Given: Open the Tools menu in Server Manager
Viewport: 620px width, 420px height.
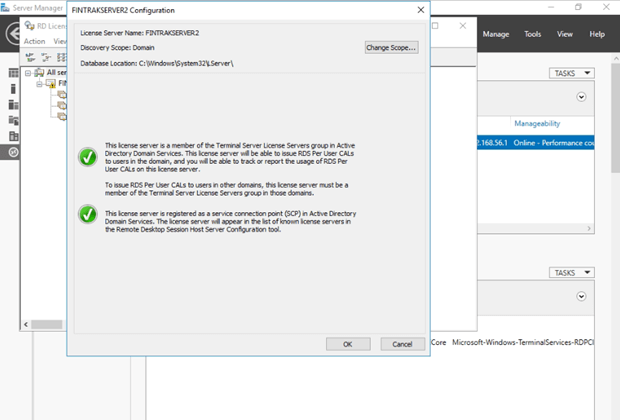Looking at the screenshot, I should [532, 34].
